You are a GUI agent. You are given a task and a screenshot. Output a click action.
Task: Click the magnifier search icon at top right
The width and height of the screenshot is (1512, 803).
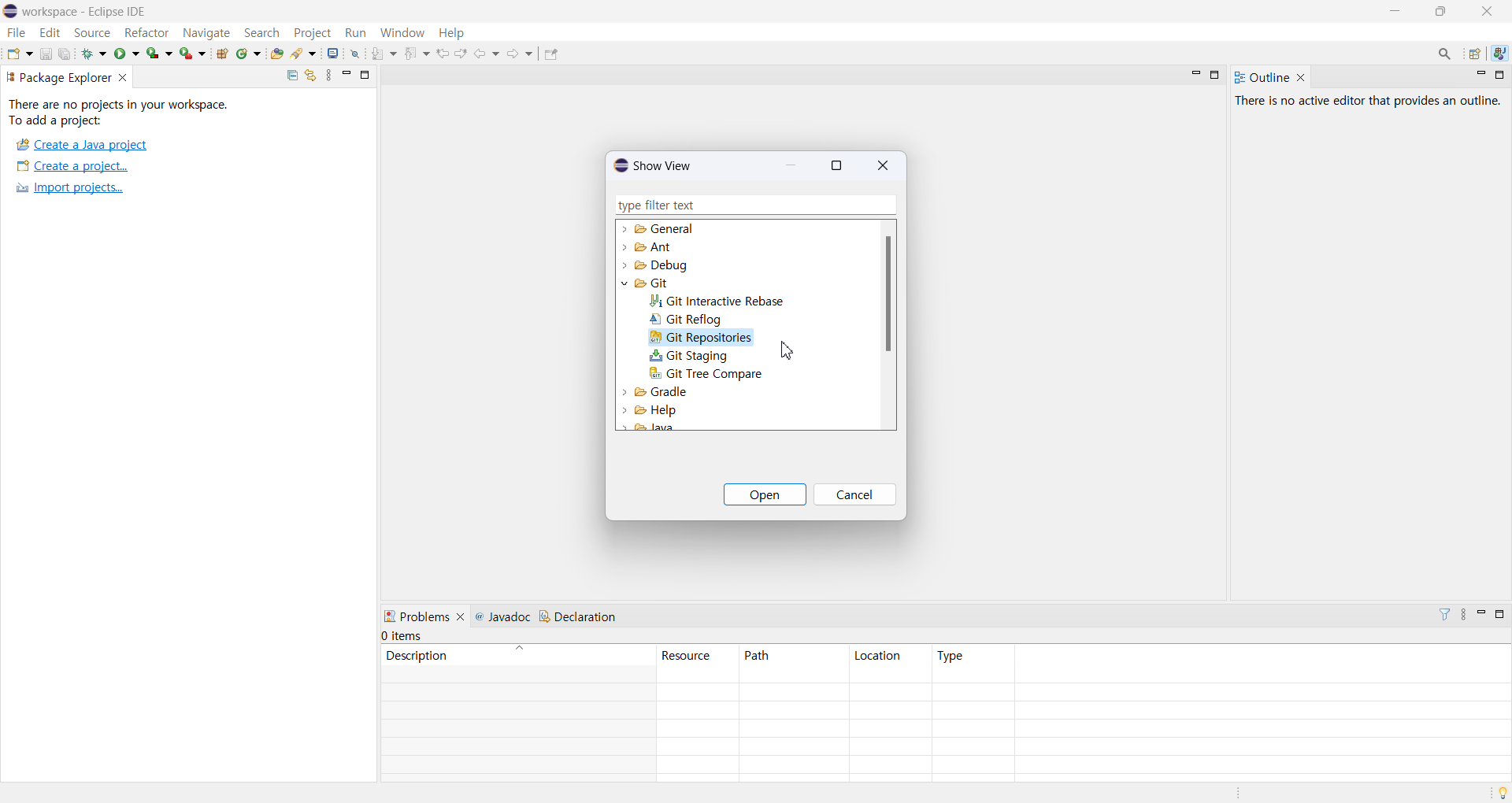coord(1445,54)
